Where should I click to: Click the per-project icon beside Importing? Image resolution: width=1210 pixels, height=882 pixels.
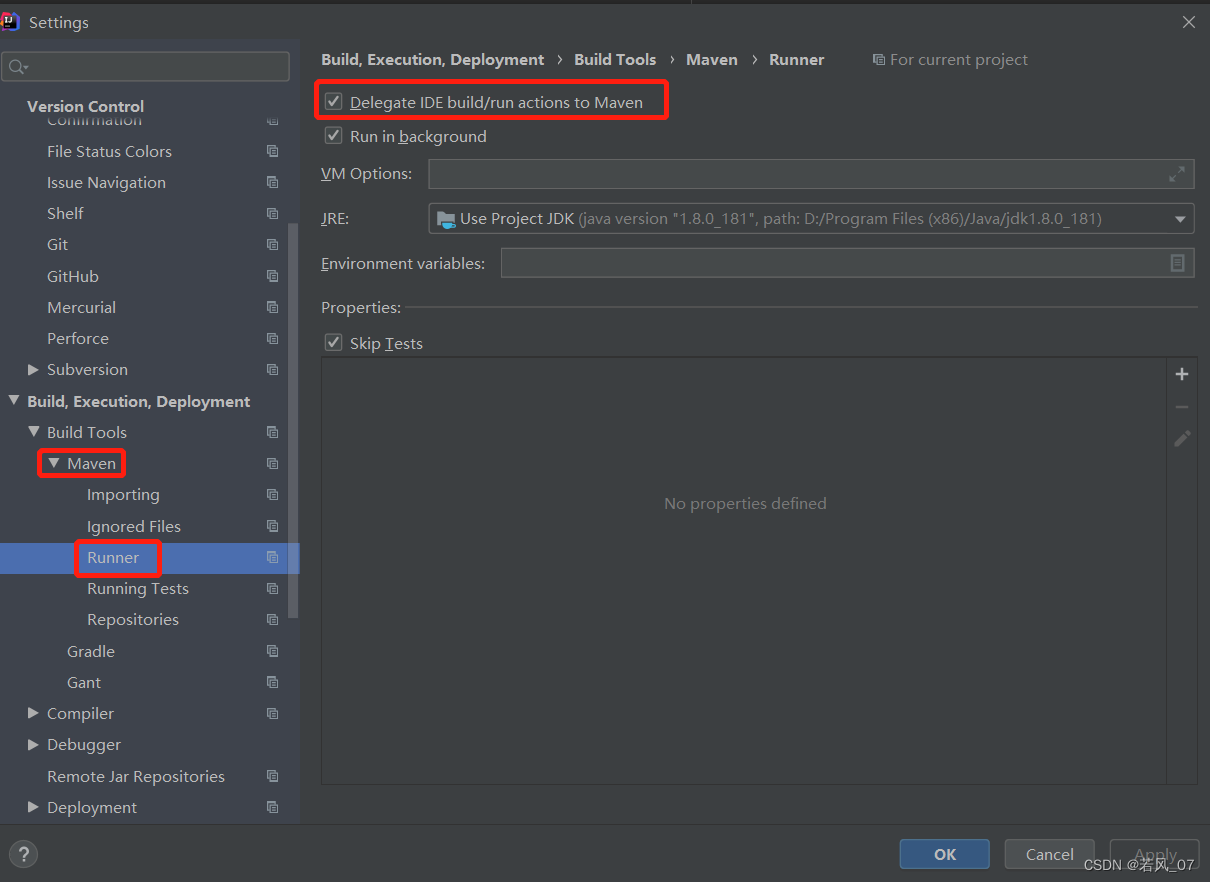(x=272, y=494)
